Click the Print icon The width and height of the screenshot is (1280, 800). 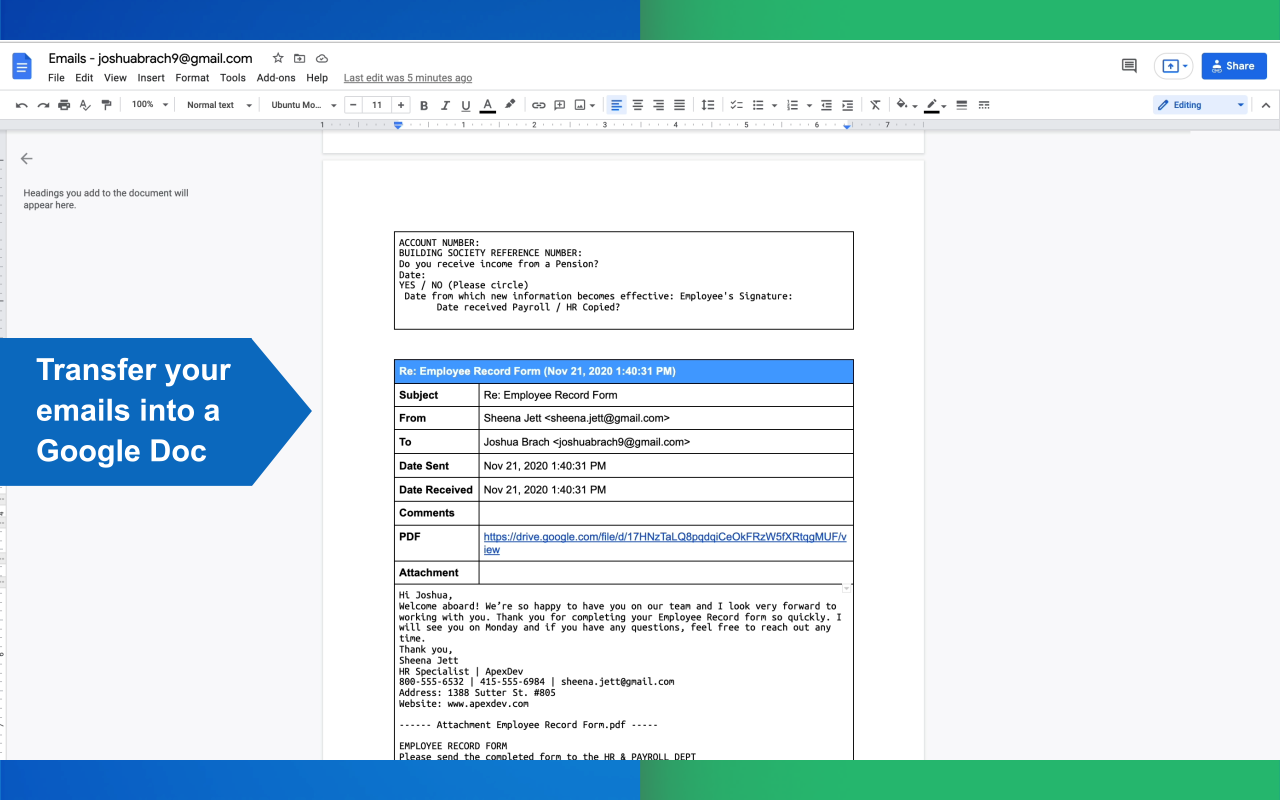tap(63, 104)
